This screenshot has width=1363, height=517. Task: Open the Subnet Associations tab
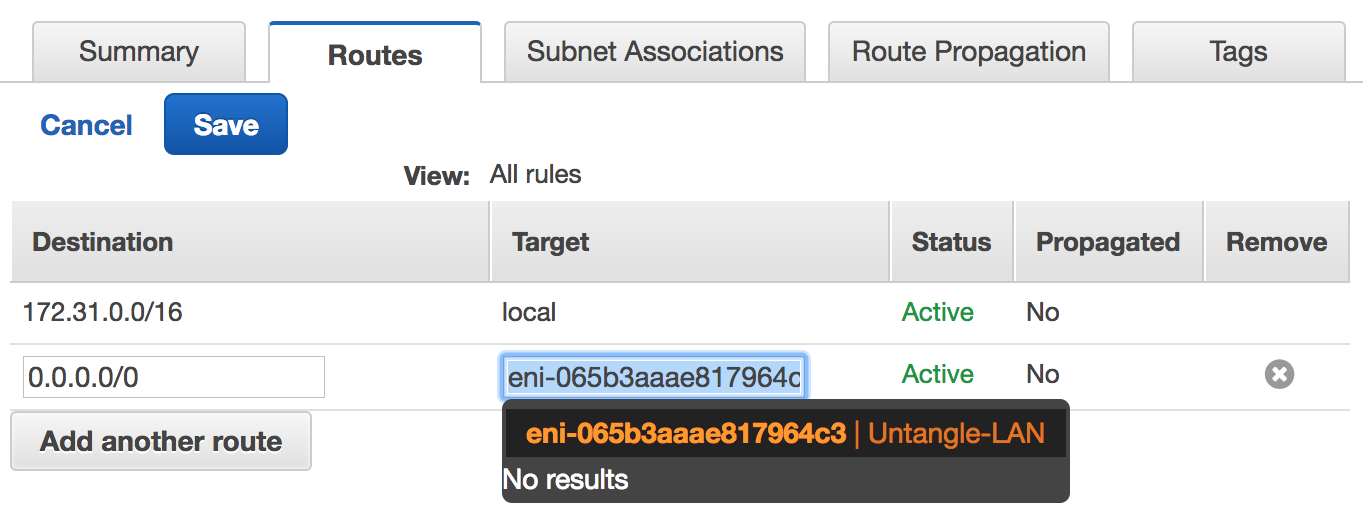coord(655,52)
